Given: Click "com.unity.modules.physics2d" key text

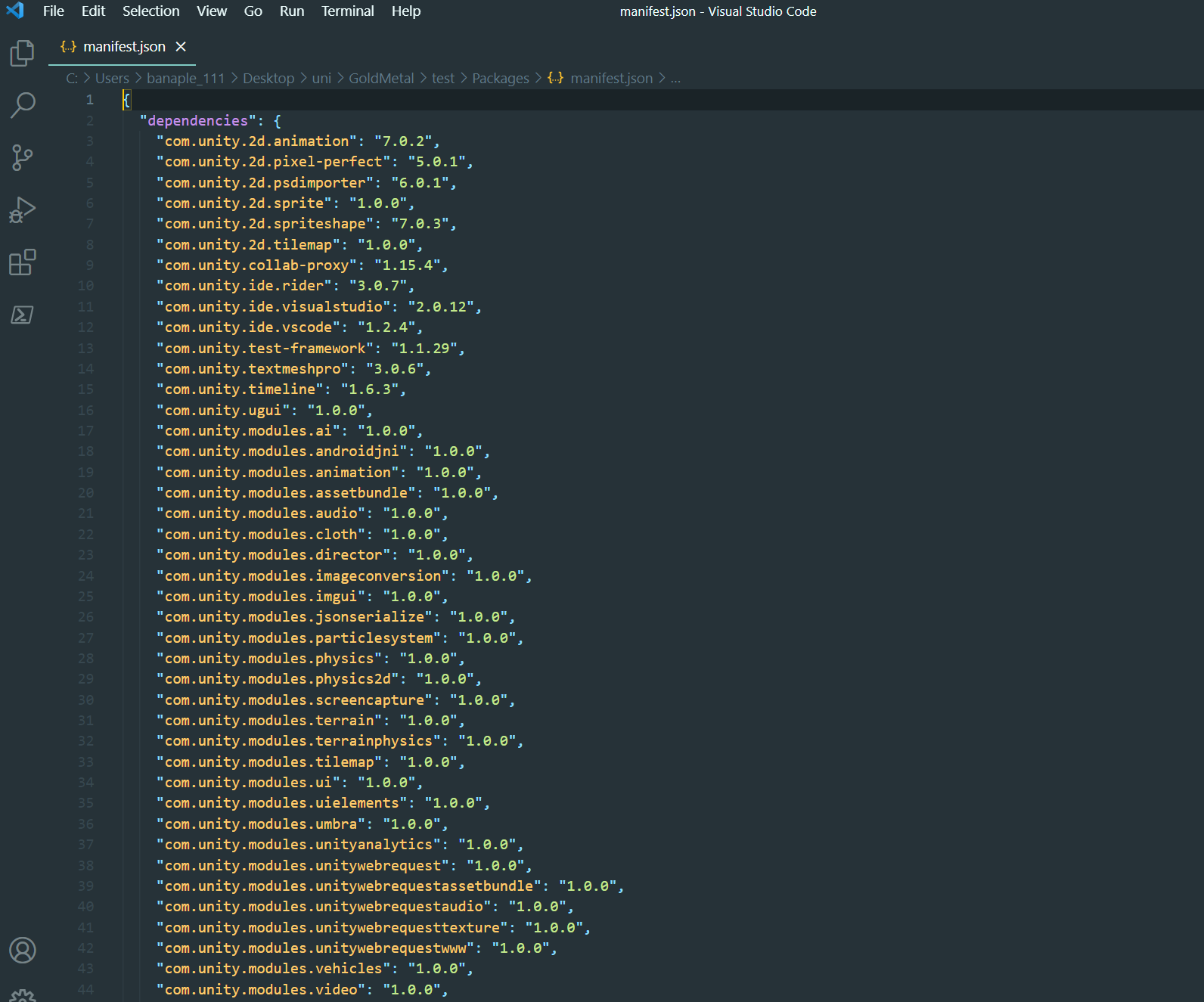Looking at the screenshot, I should pos(278,679).
